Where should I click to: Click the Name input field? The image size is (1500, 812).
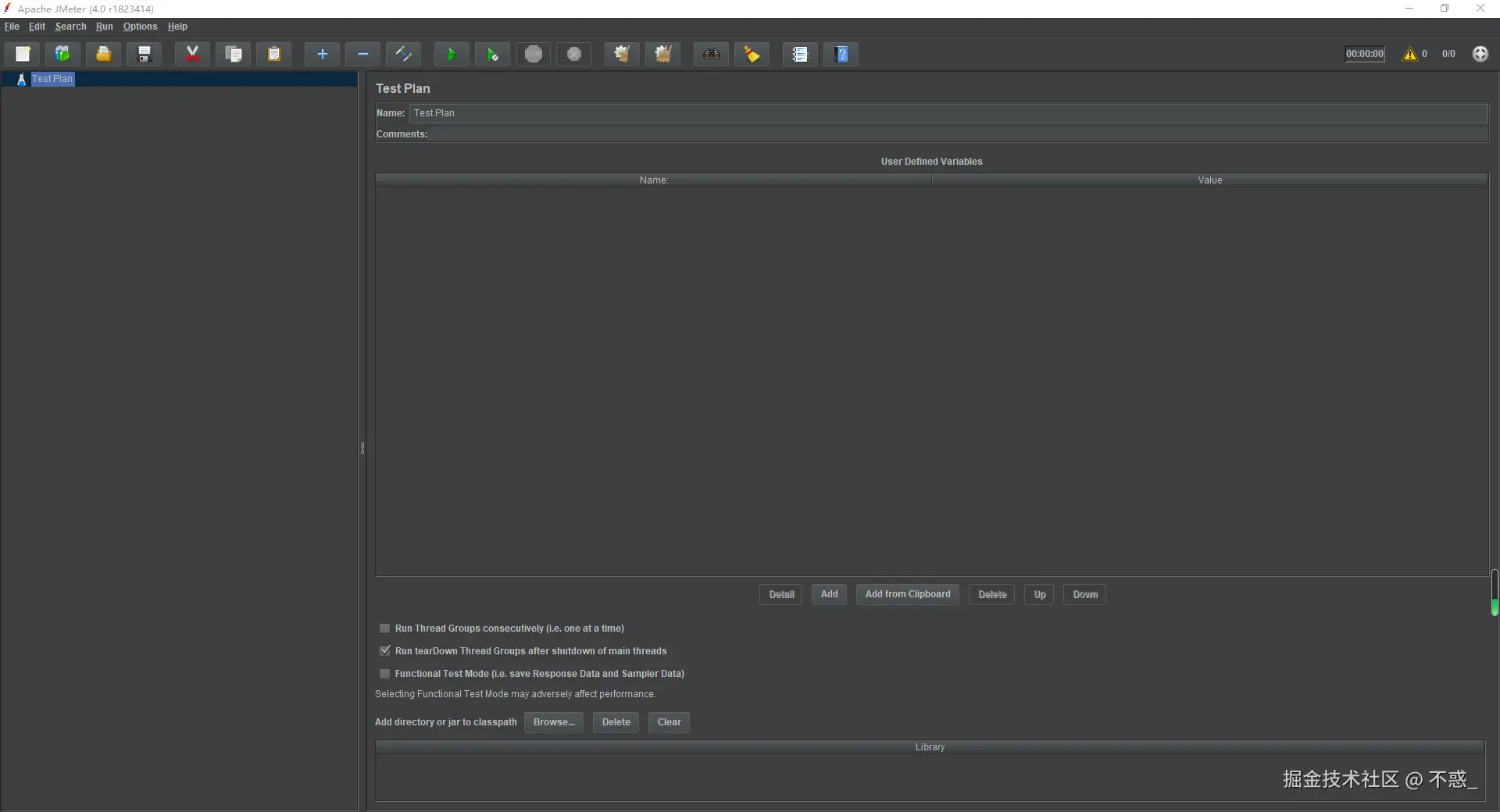pos(948,113)
